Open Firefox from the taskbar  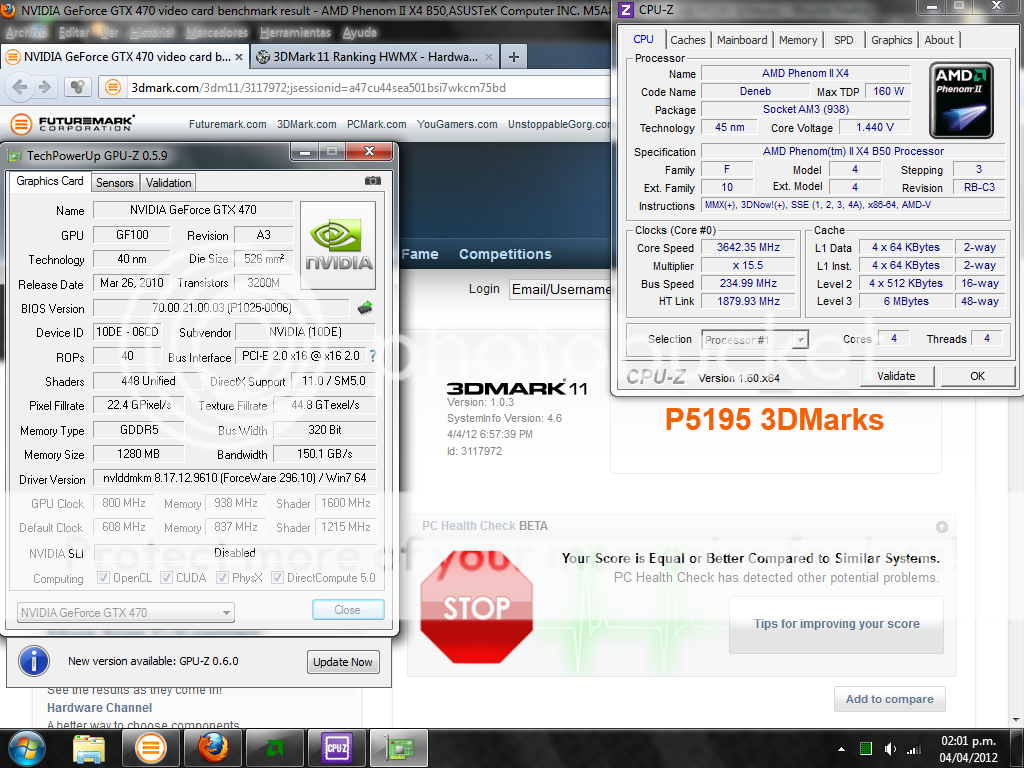[213, 748]
